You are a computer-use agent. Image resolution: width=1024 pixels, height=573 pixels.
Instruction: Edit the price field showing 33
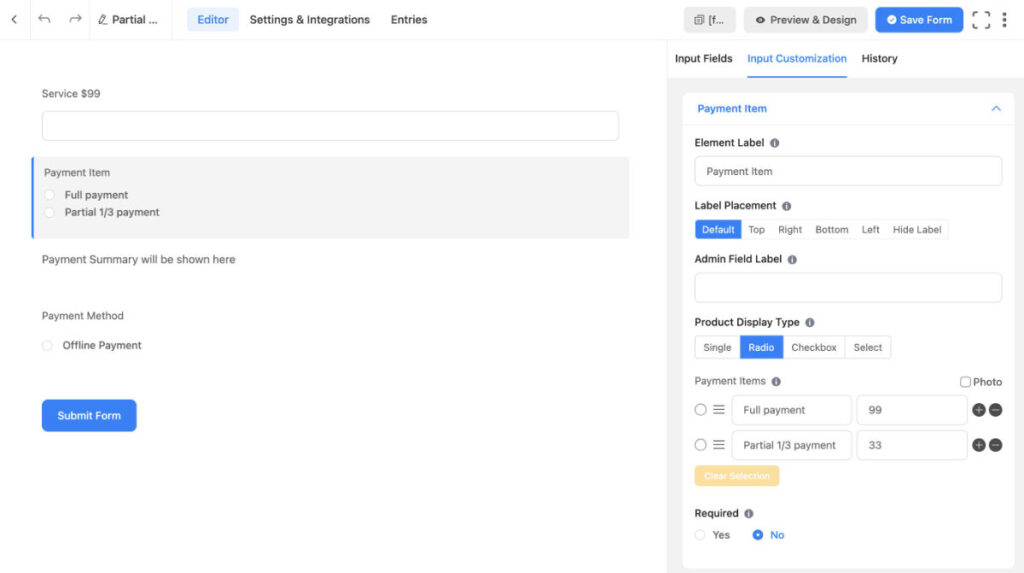(x=912, y=445)
